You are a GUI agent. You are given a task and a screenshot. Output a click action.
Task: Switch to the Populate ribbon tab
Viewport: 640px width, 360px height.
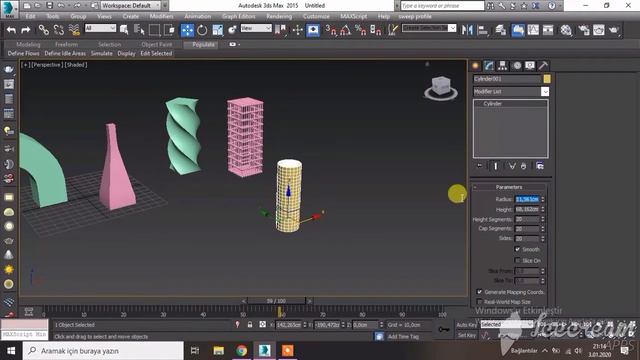click(203, 44)
